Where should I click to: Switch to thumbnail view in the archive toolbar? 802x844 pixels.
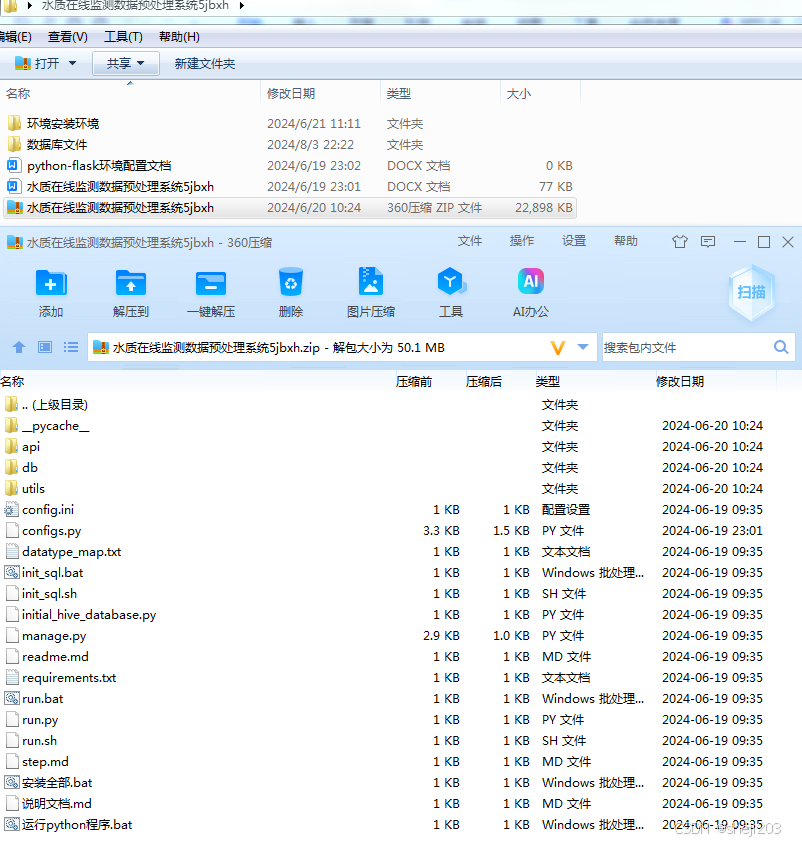43,347
